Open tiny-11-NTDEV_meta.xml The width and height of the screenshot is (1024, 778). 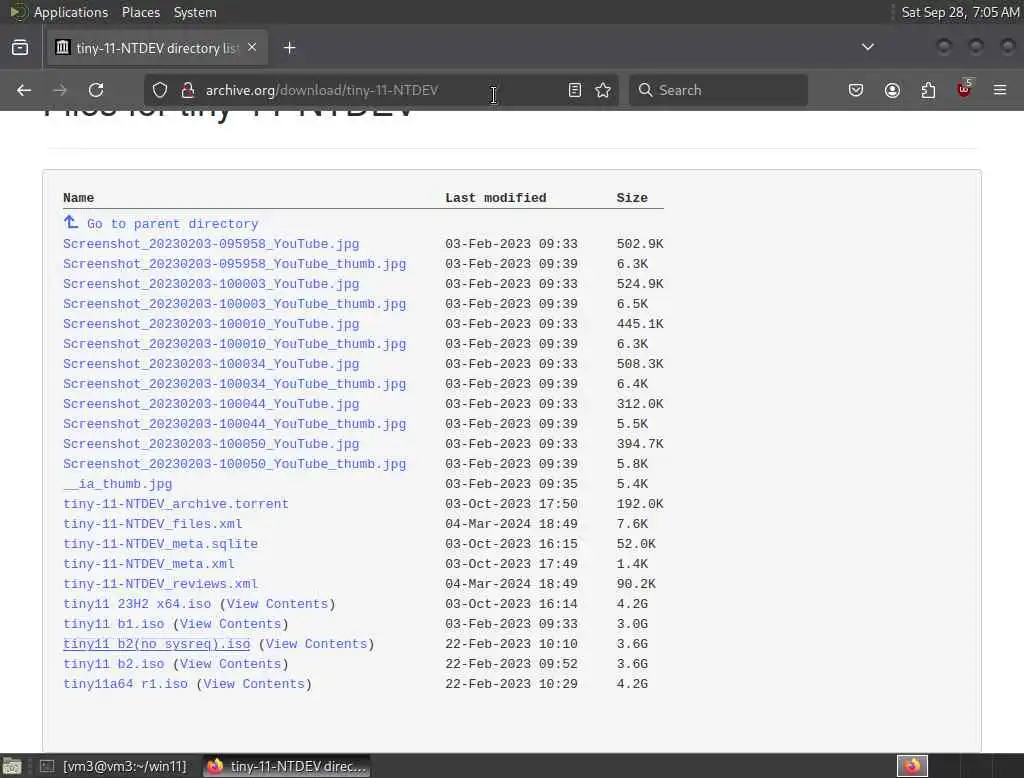coord(149,564)
